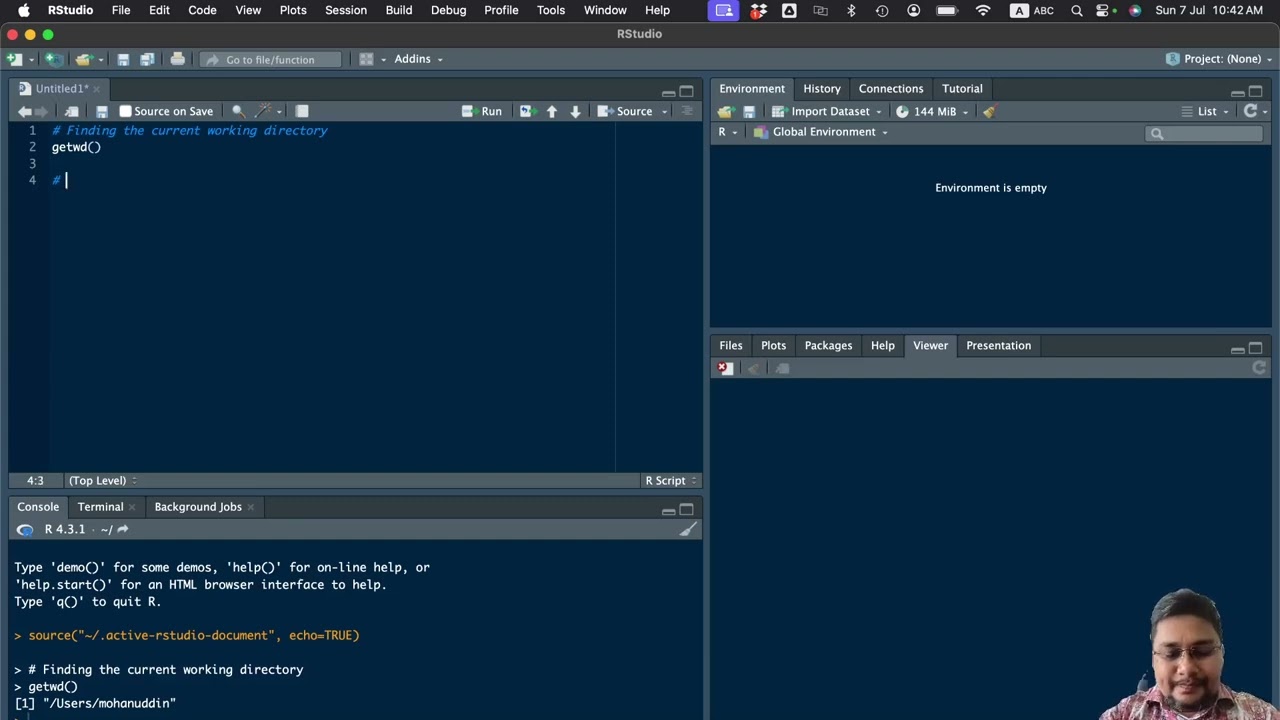This screenshot has width=1280, height=720.
Task: Click the Open existing file folder icon
Action: (x=83, y=59)
